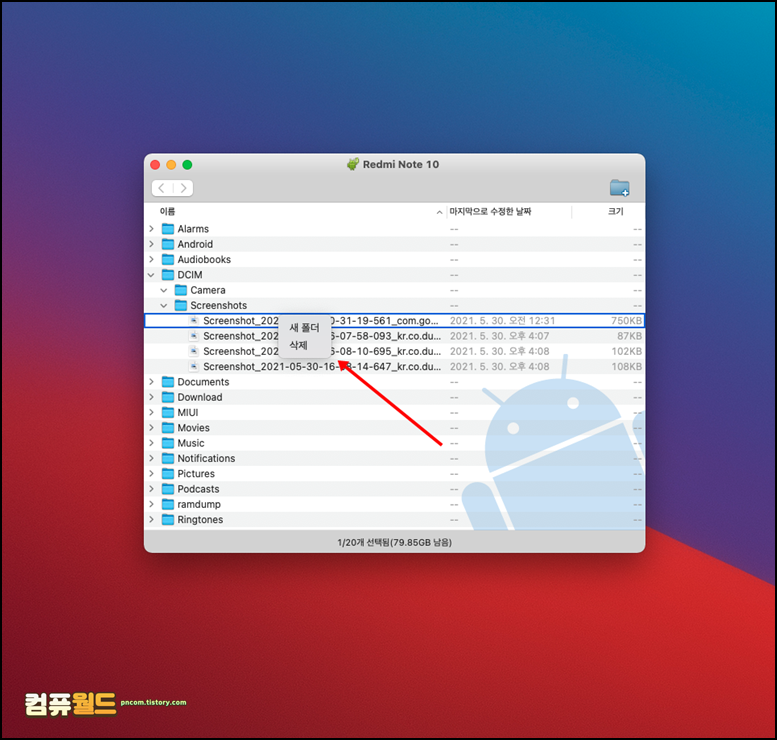Click the Alarms folder icon

pos(168,229)
